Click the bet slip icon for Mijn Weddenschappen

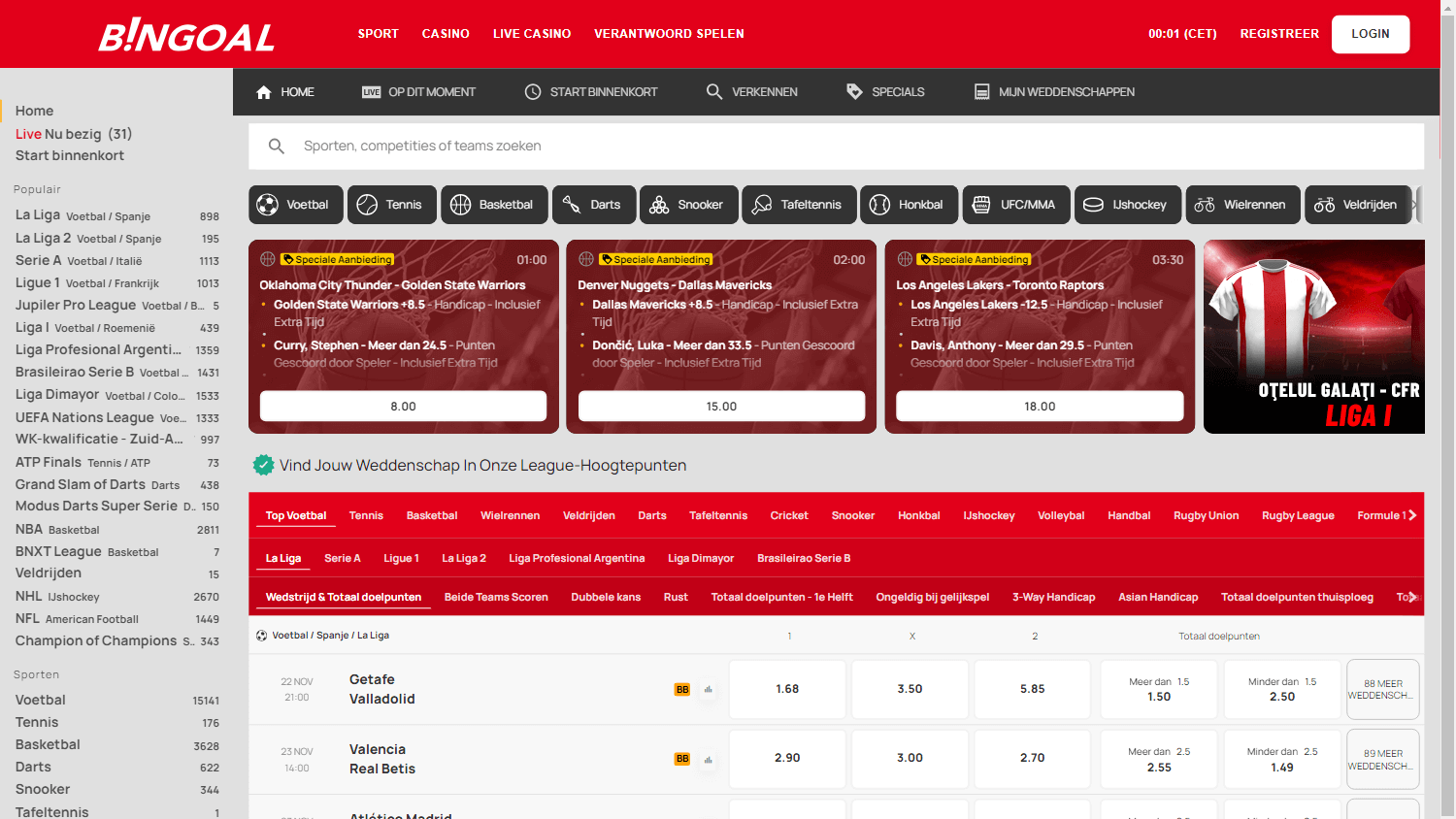pos(981,92)
